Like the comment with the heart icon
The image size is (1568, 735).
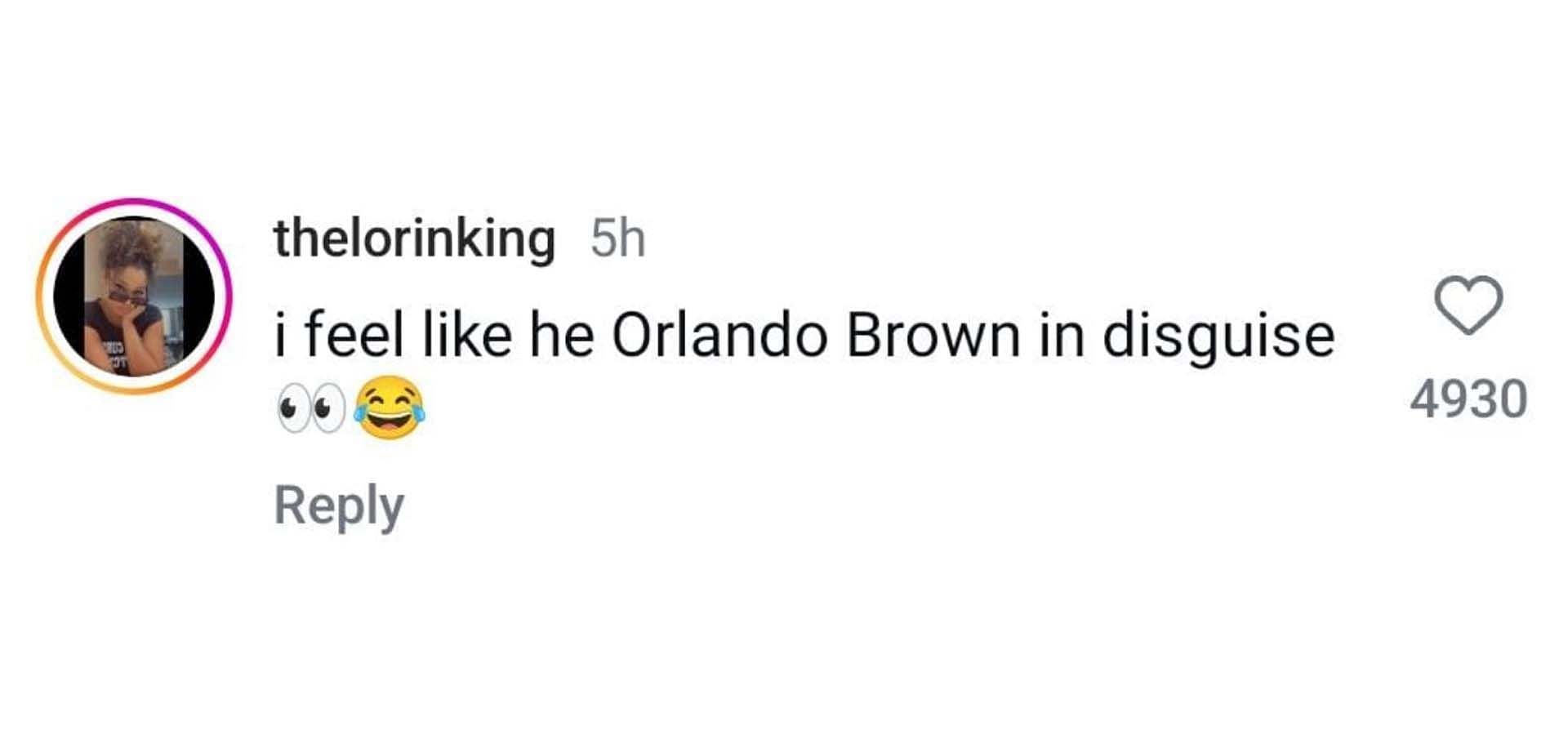1468,305
